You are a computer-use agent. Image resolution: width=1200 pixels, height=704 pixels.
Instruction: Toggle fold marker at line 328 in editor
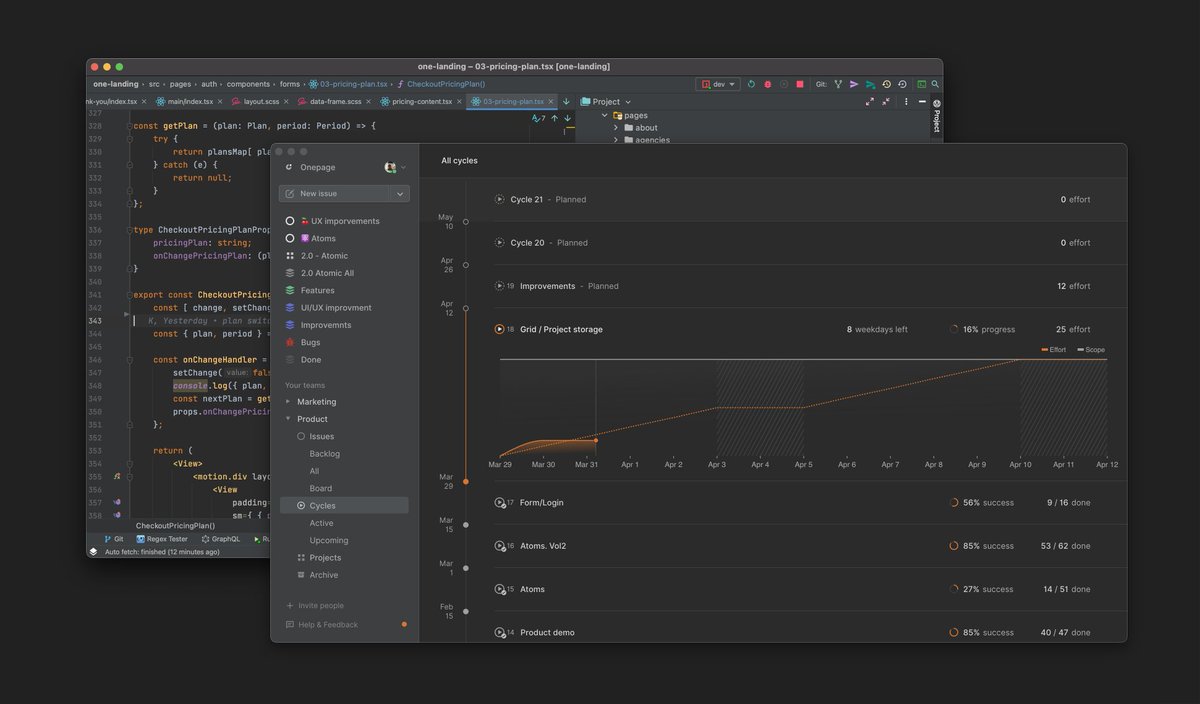[129, 126]
